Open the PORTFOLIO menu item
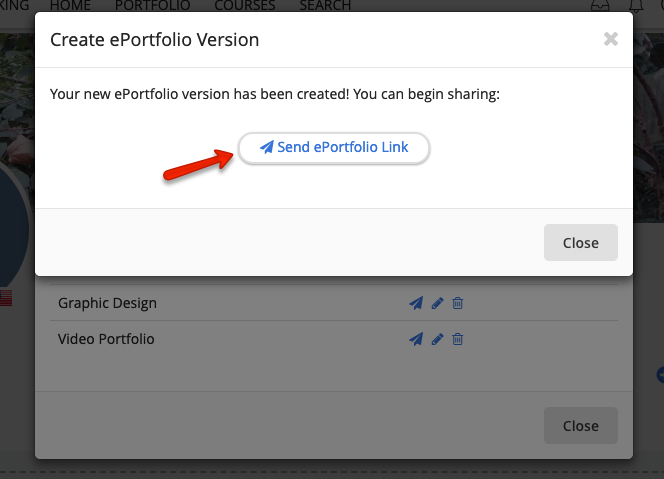The height and width of the screenshot is (479, 664). (152, 6)
